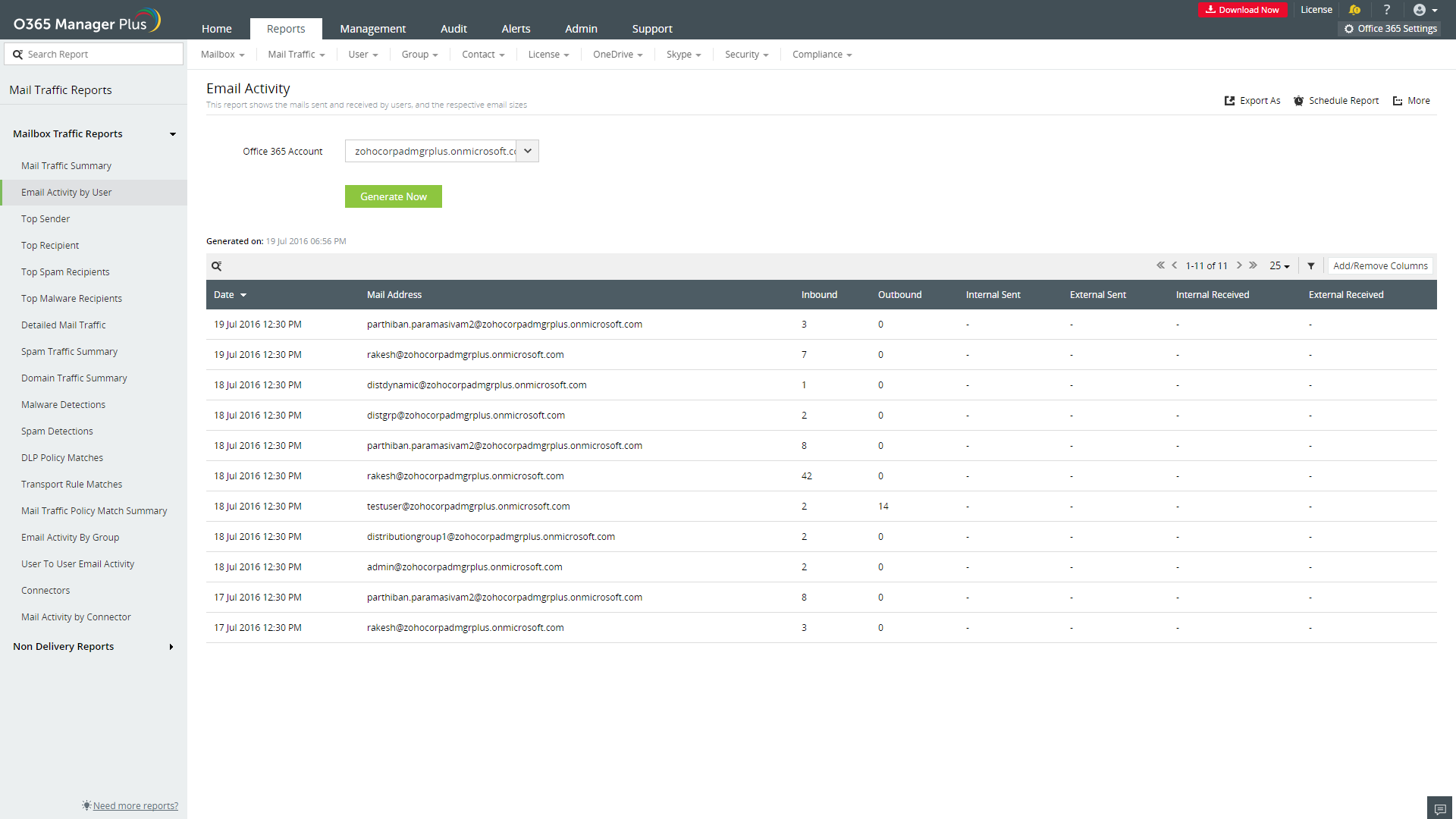Viewport: 1456px width, 819px height.
Task: Expand the Non Delivery Reports section
Action: point(171,647)
